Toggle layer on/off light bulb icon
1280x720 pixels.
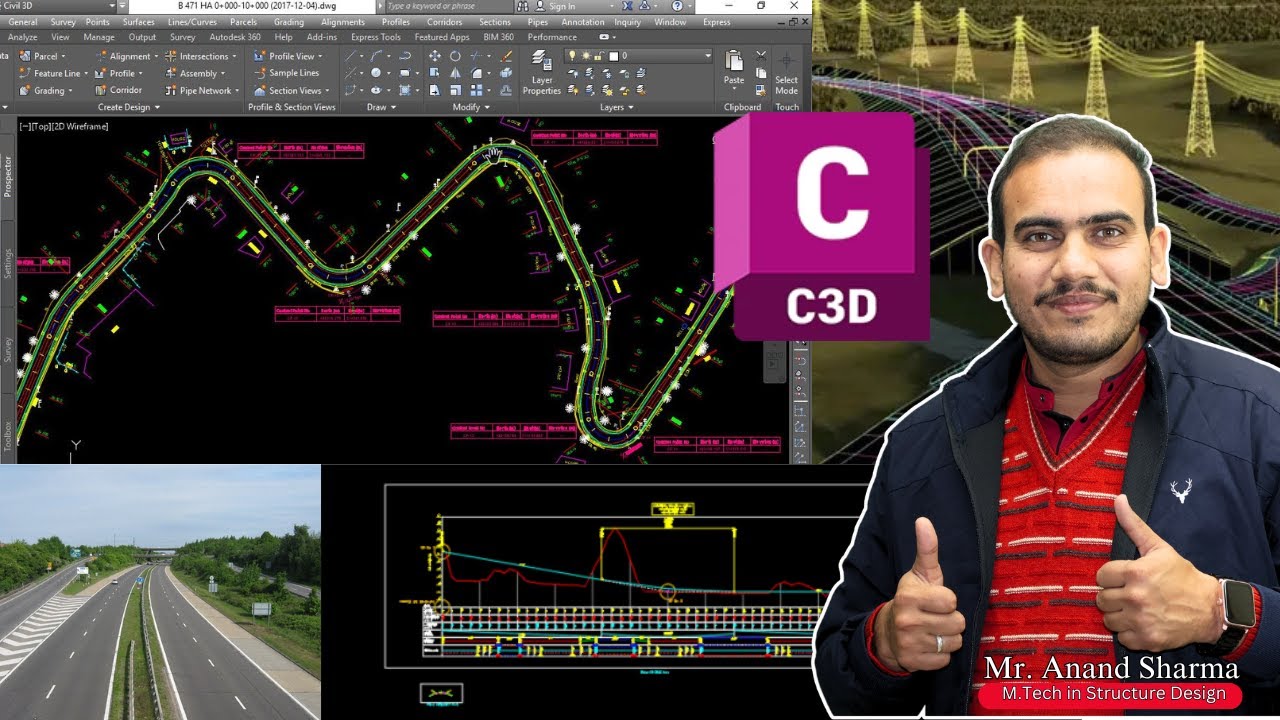tap(572, 57)
